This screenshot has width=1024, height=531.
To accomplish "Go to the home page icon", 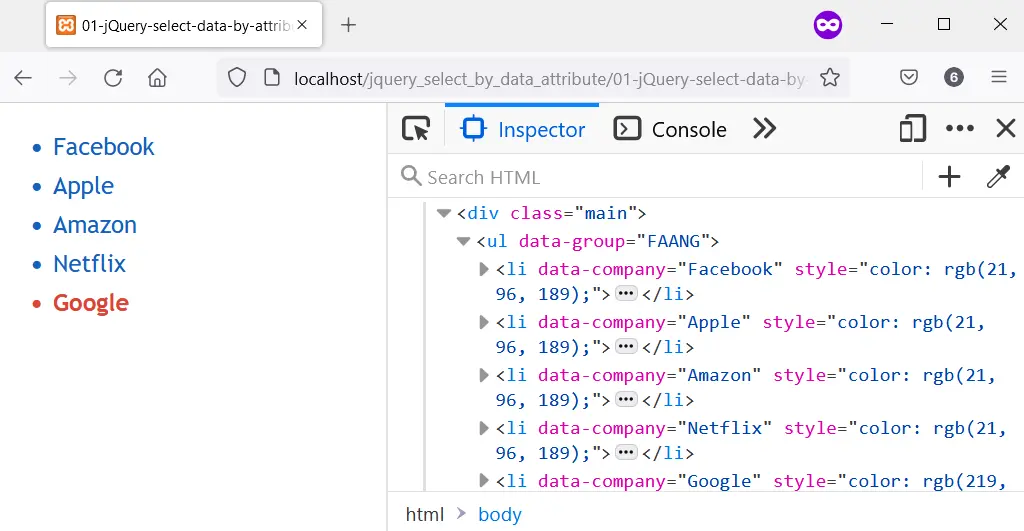I will click(157, 78).
